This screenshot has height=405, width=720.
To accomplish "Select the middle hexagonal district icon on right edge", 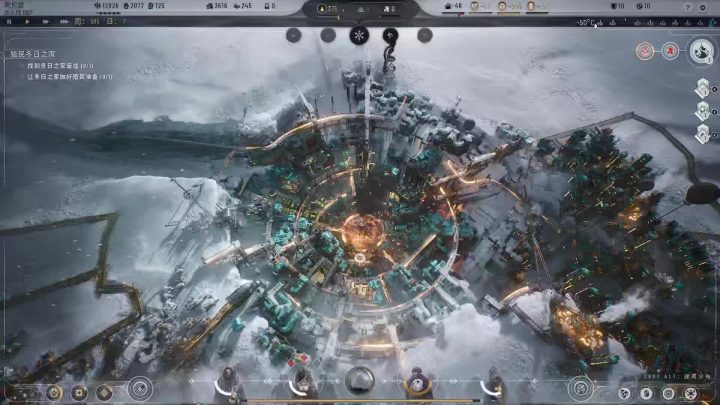I will click(703, 112).
